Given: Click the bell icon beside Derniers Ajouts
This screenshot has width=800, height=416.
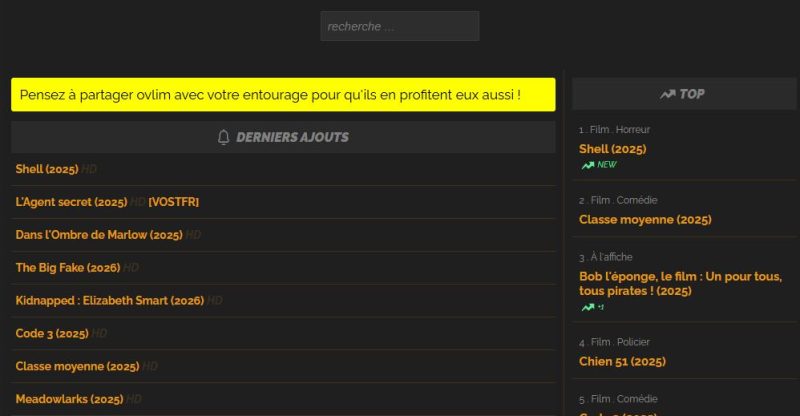Looking at the screenshot, I should 223,137.
